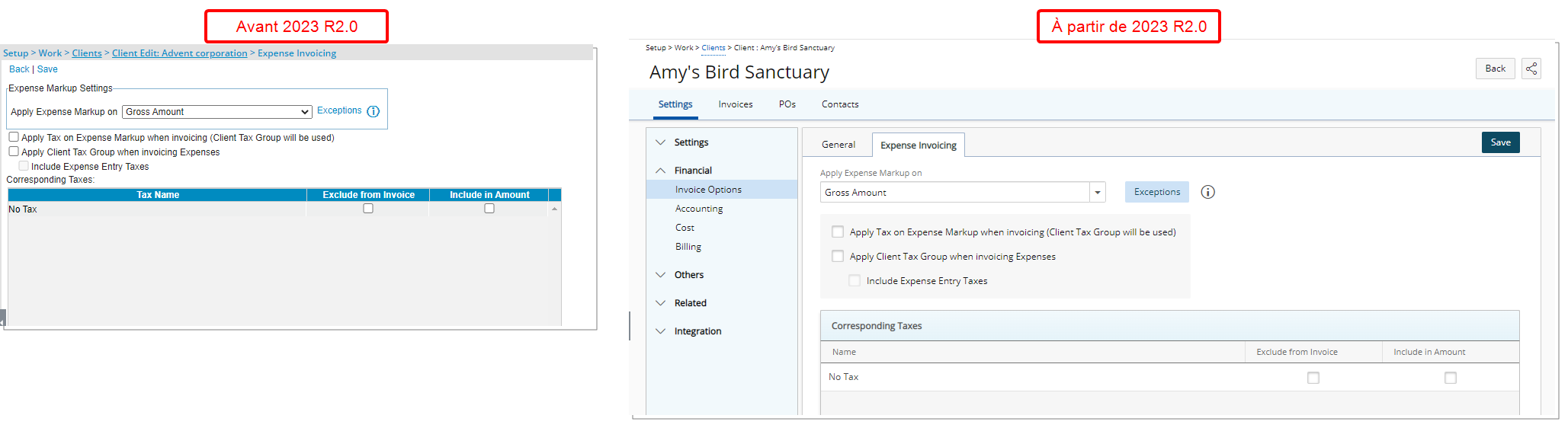This screenshot has height=428, width=1568.
Task: Click the dark Save button
Action: point(1500,142)
